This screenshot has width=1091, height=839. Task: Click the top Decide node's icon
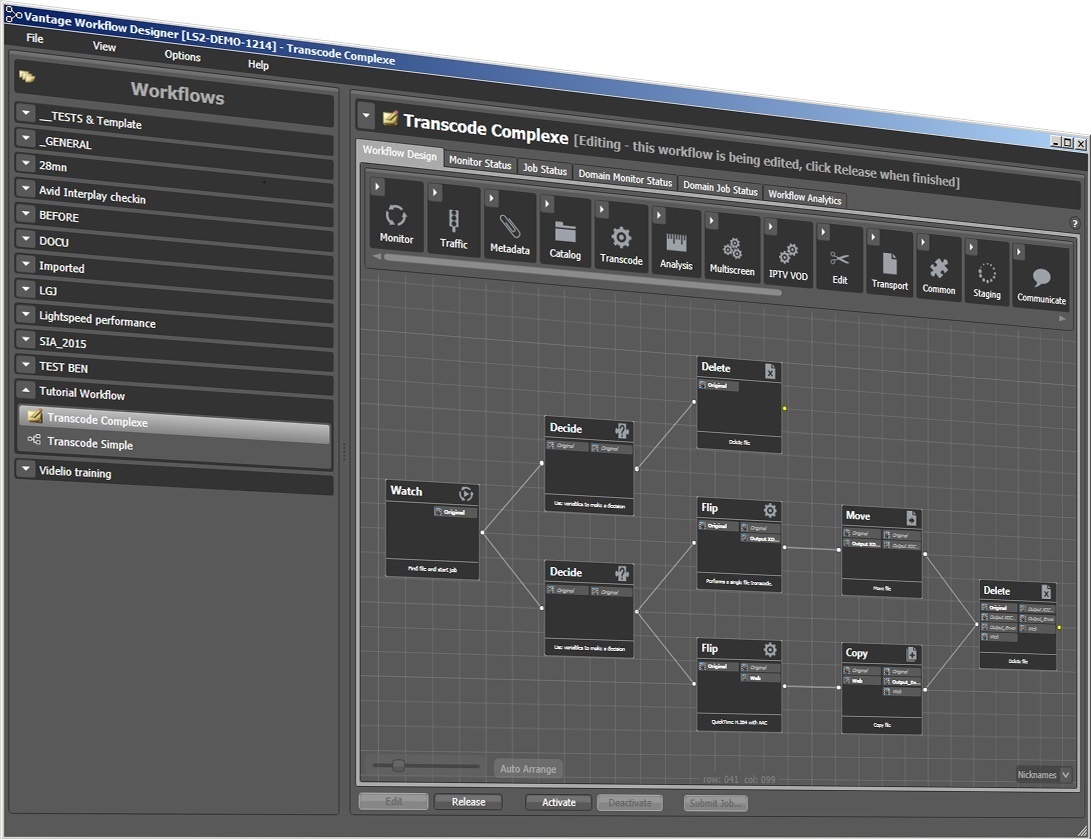tap(621, 431)
